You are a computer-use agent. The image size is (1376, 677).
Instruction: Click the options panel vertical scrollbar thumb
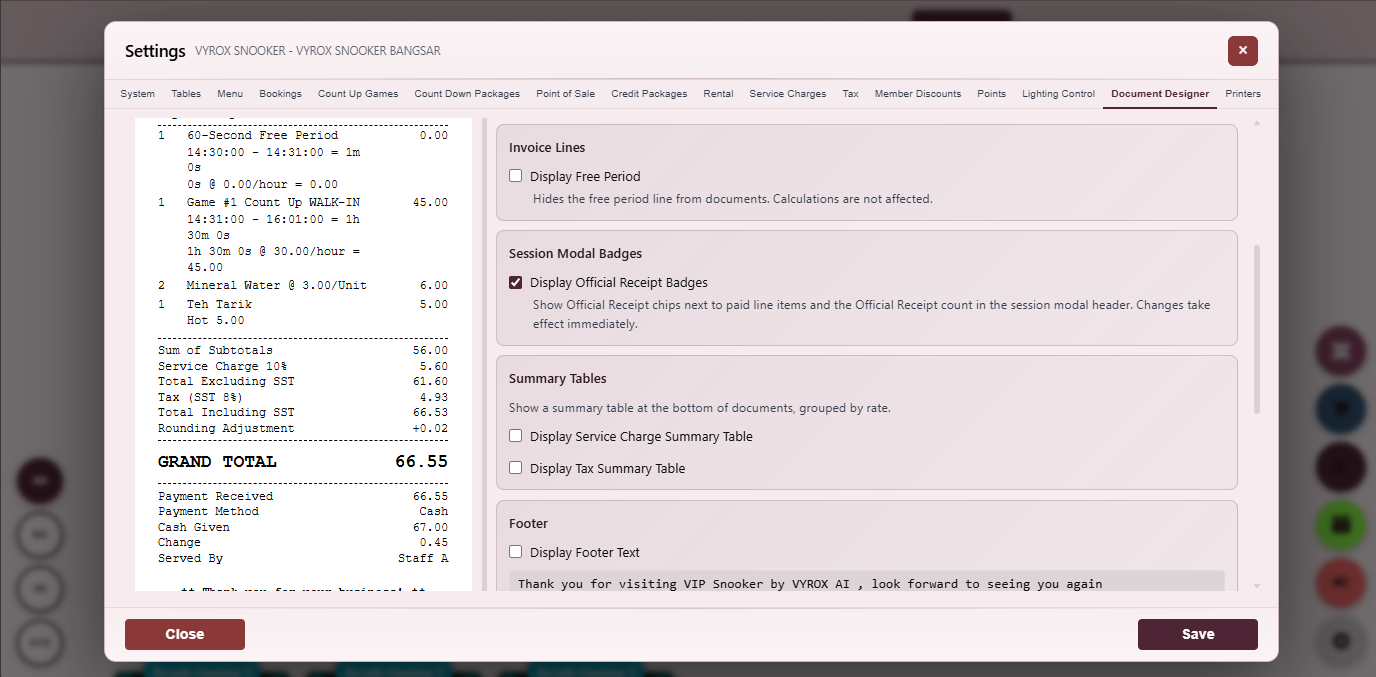[1257, 329]
